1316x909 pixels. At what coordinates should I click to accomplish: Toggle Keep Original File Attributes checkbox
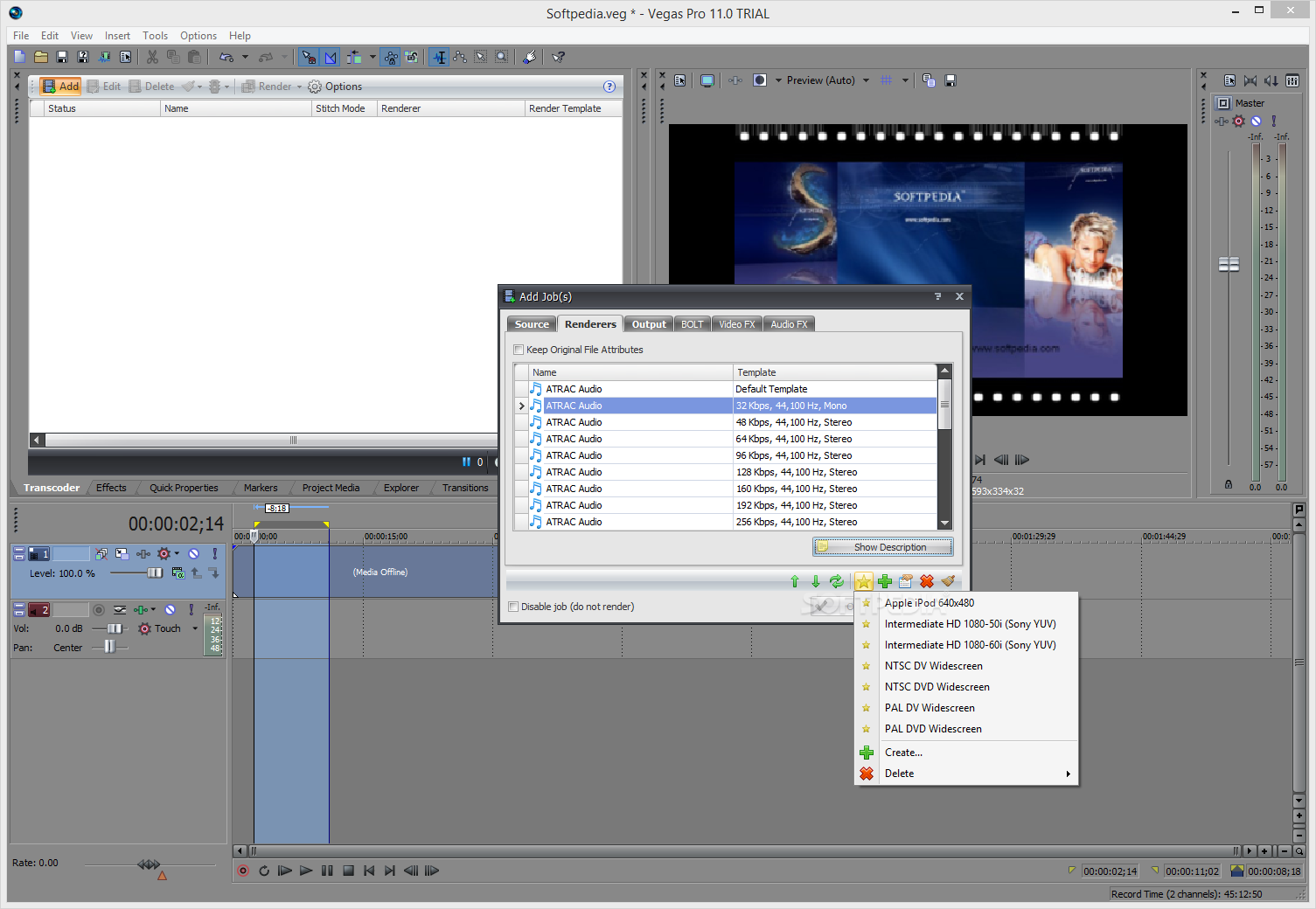[x=519, y=350]
